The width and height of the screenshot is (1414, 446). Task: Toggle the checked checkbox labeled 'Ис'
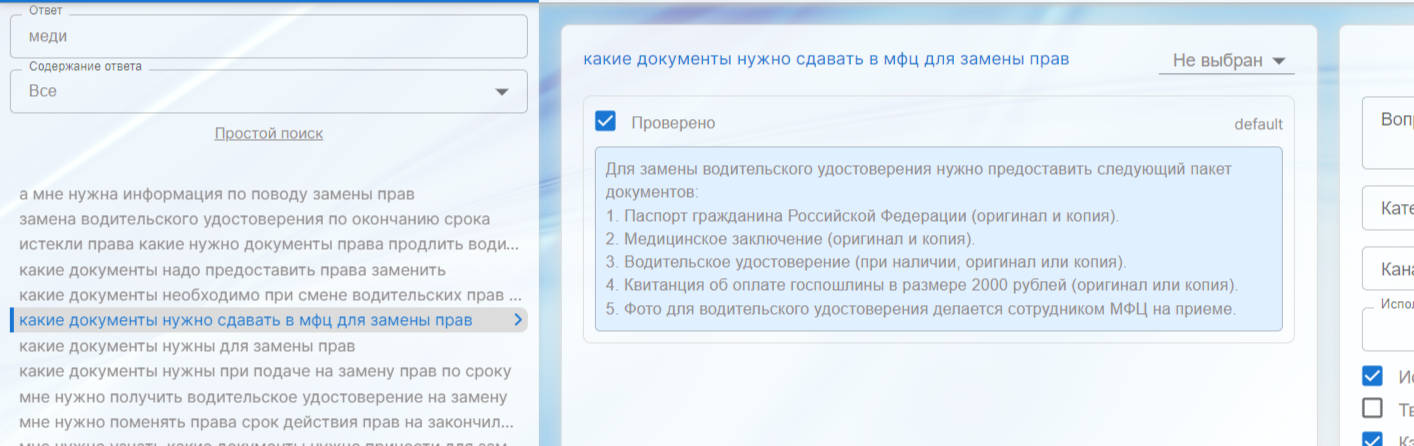[x=1373, y=376]
